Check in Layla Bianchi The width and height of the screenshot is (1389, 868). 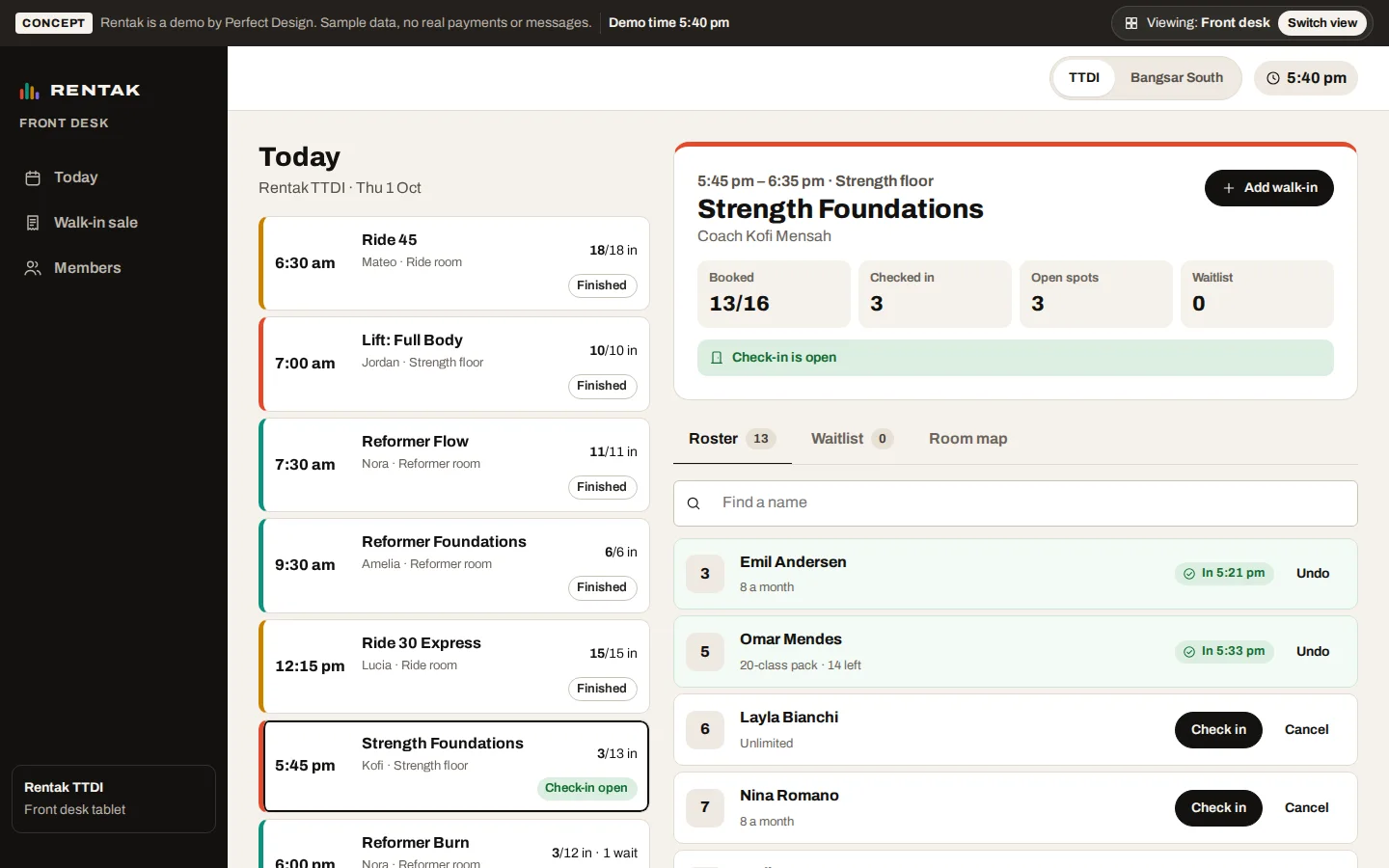pyautogui.click(x=1218, y=730)
